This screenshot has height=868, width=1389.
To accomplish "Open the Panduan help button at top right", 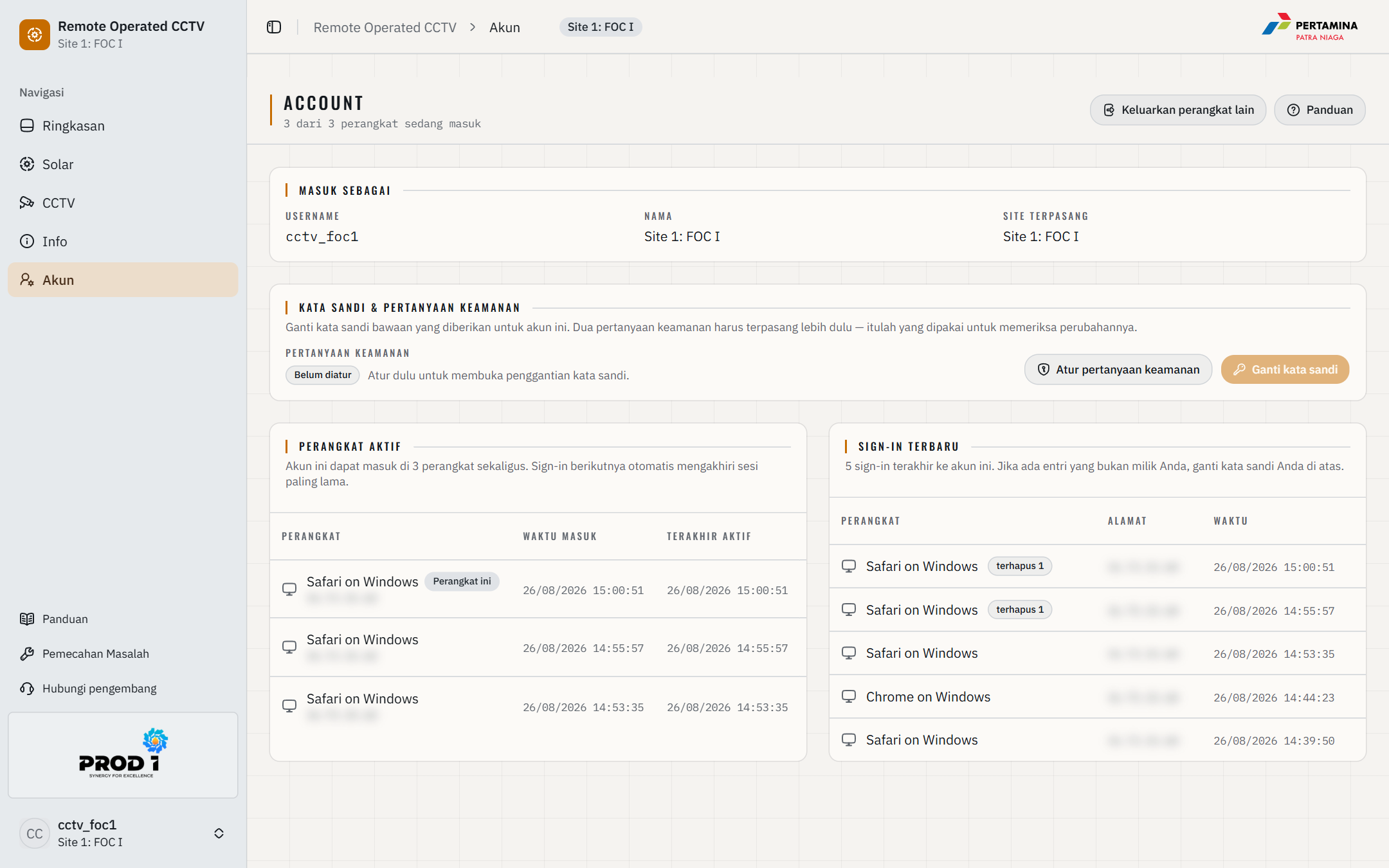I will coord(1320,110).
